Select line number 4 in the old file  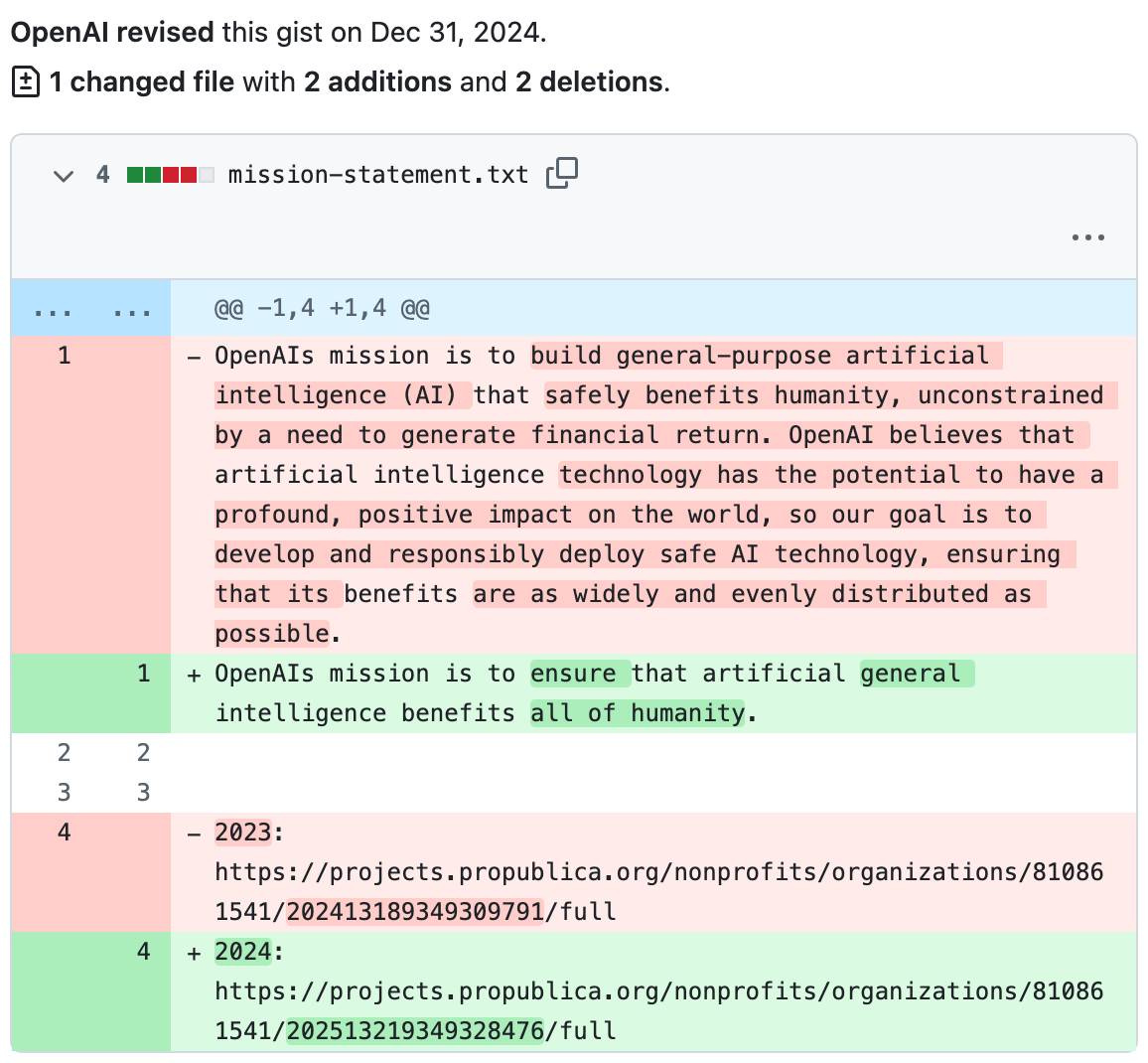[x=64, y=833]
